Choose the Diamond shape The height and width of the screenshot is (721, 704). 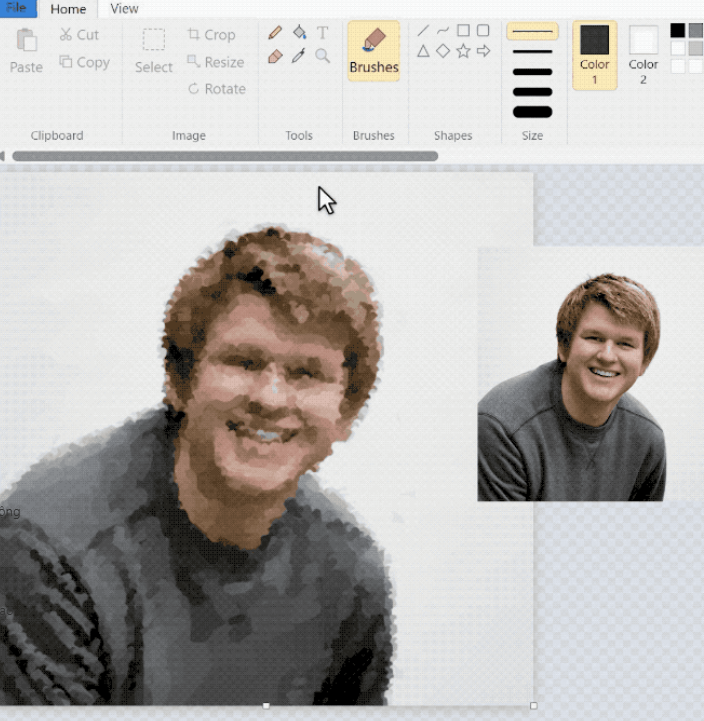[443, 51]
